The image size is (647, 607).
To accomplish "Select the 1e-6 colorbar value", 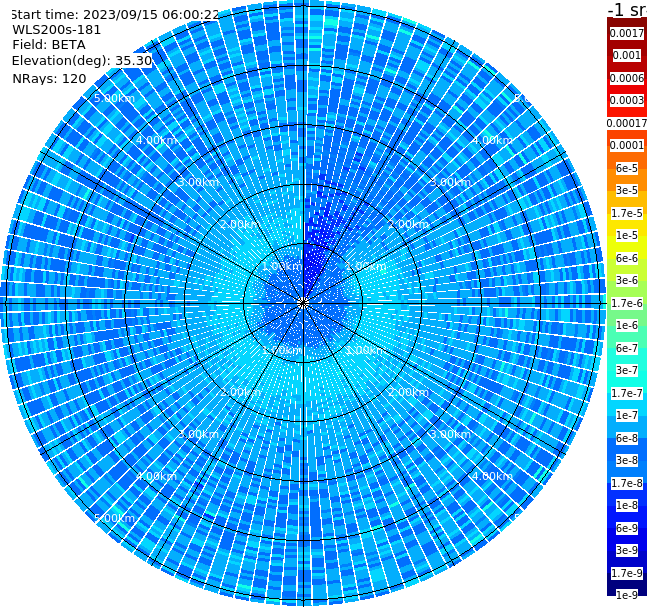I will (x=627, y=325).
